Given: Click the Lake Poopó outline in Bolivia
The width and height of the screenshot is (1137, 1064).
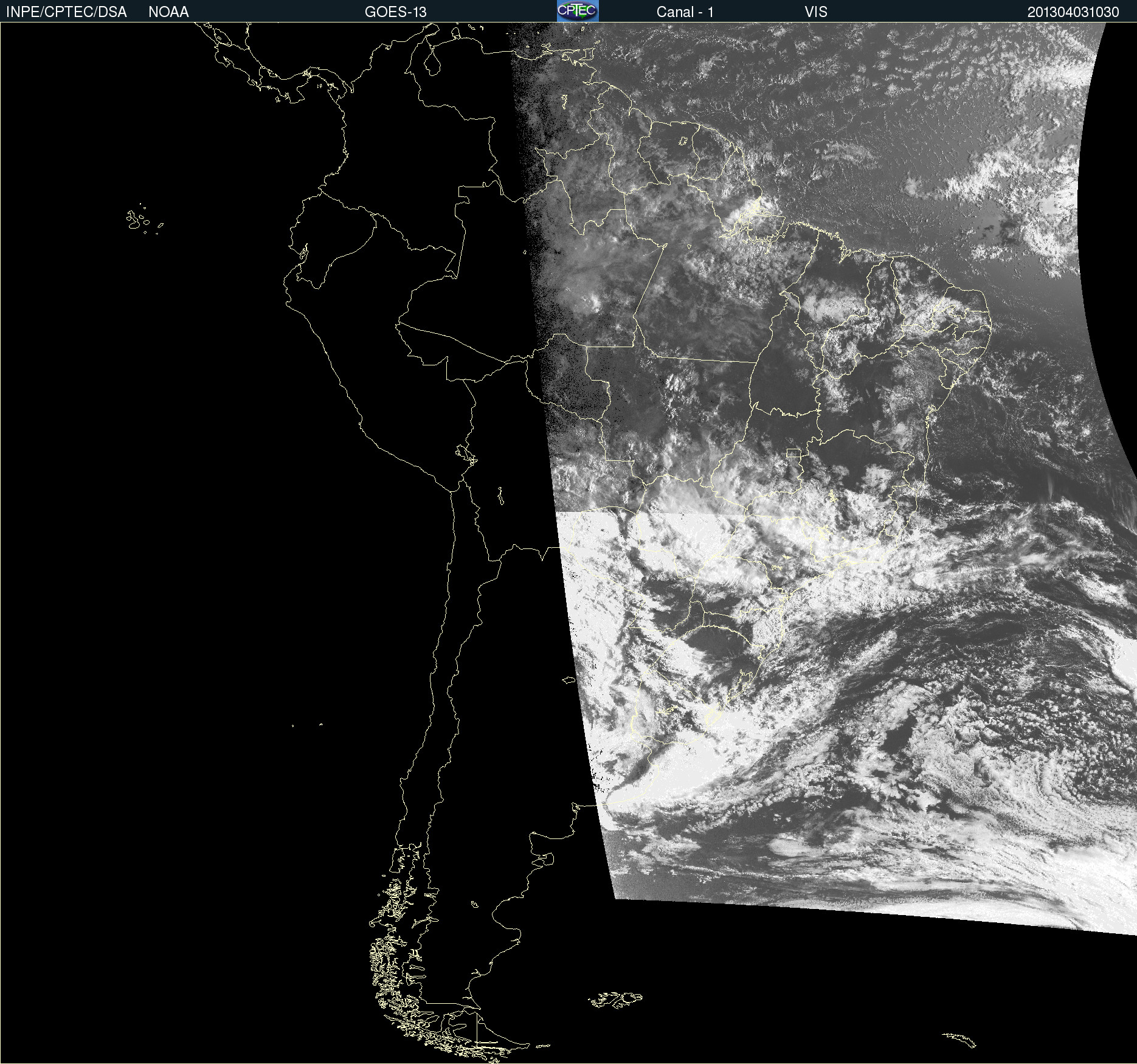Looking at the screenshot, I should click(500, 496).
